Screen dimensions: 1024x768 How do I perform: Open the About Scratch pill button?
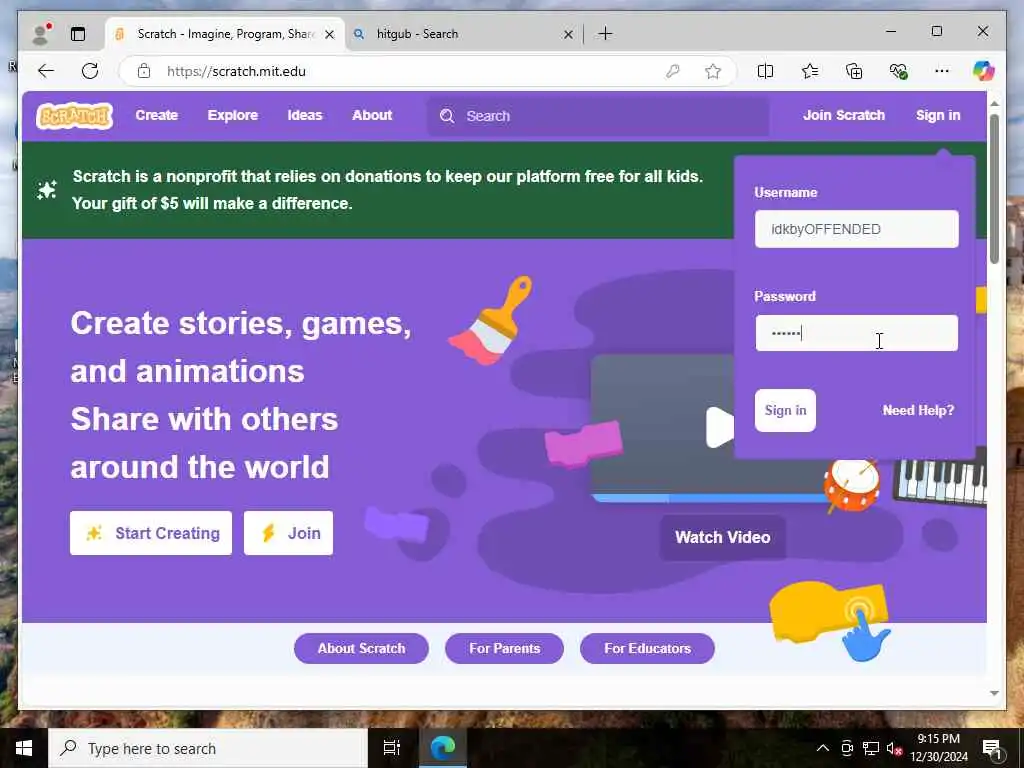pyautogui.click(x=361, y=648)
